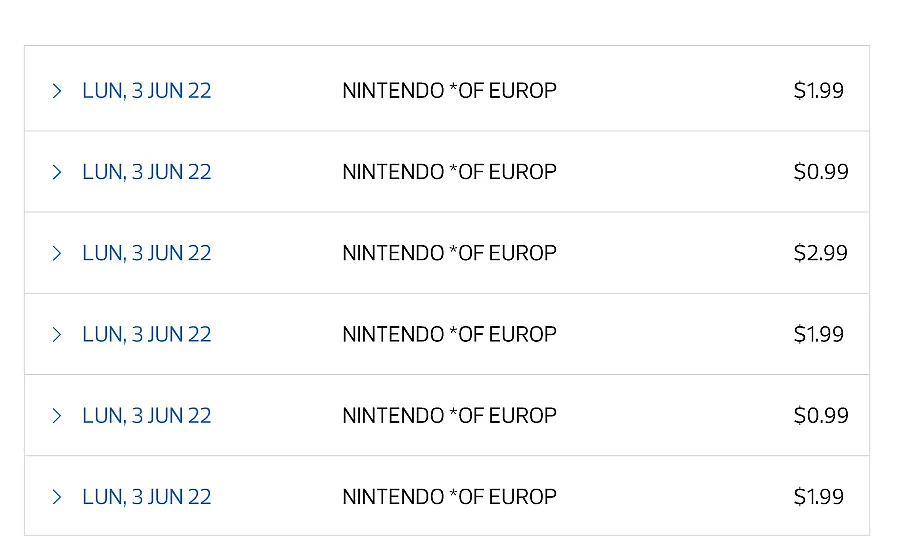Screen dimensions: 900x558
Task: Select the first NINTENDO *OF EUROP merchant name
Action: pyautogui.click(x=449, y=91)
